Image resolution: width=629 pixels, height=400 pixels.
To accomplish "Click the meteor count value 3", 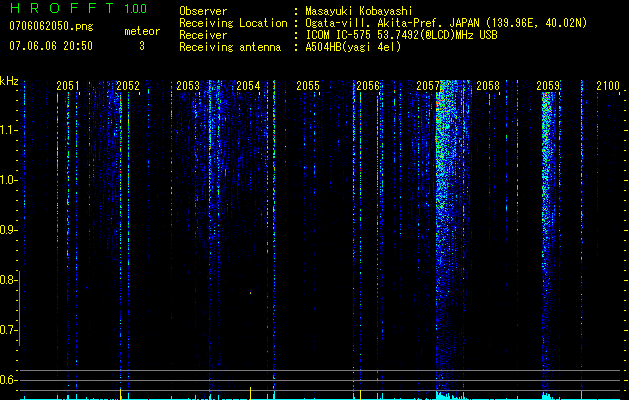I will pos(142,46).
